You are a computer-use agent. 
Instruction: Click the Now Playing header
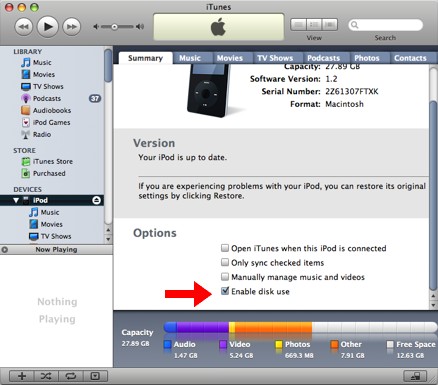(x=56, y=250)
